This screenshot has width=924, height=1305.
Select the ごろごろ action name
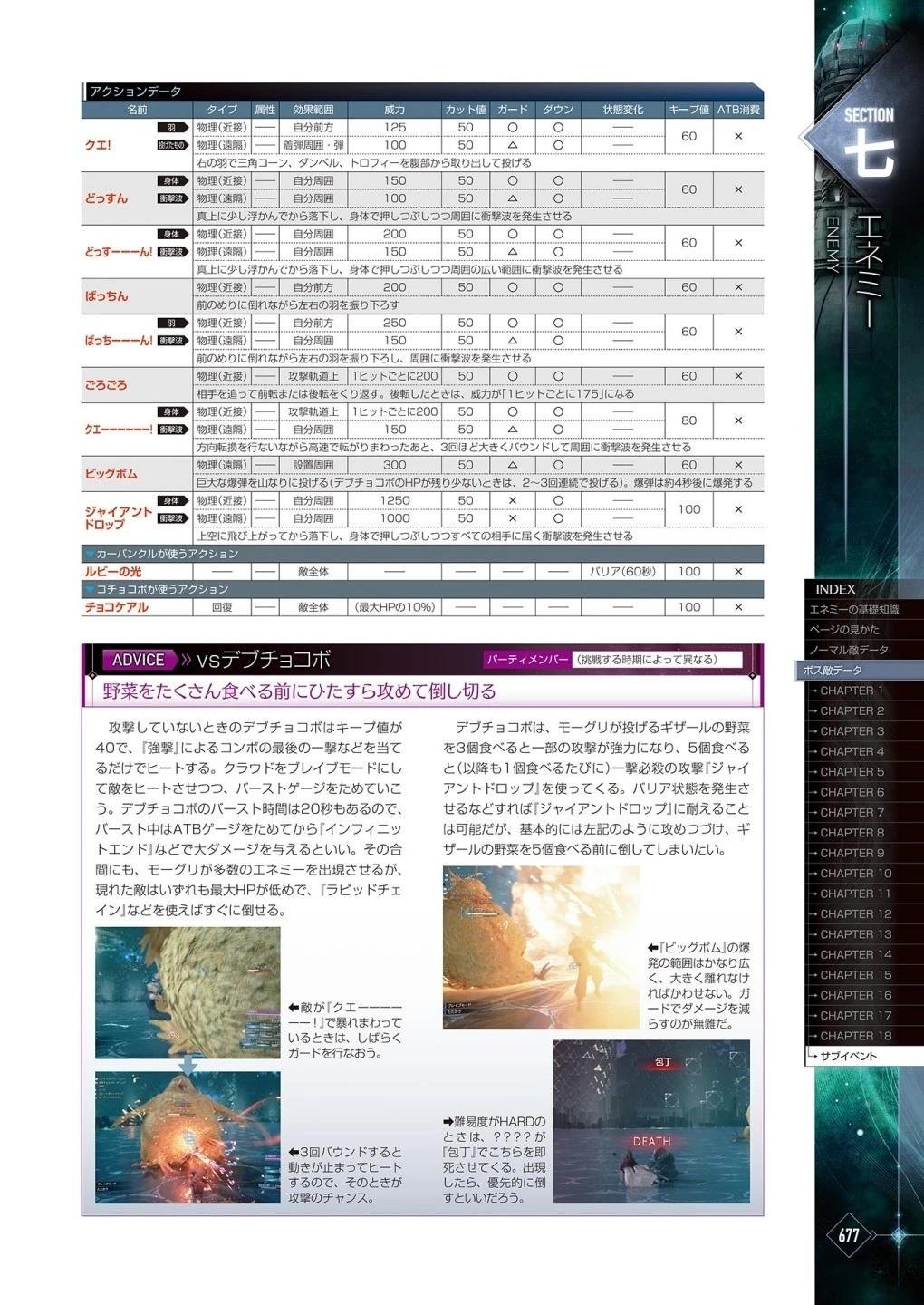pos(106,385)
